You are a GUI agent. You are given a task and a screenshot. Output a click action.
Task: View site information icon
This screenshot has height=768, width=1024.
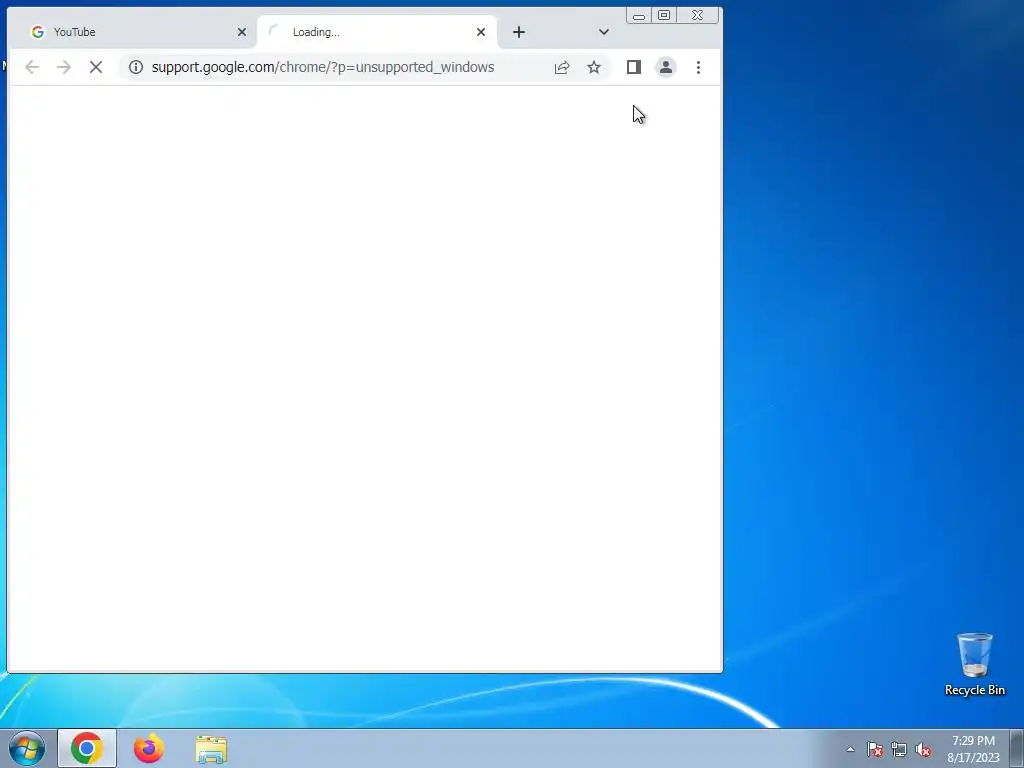click(135, 67)
